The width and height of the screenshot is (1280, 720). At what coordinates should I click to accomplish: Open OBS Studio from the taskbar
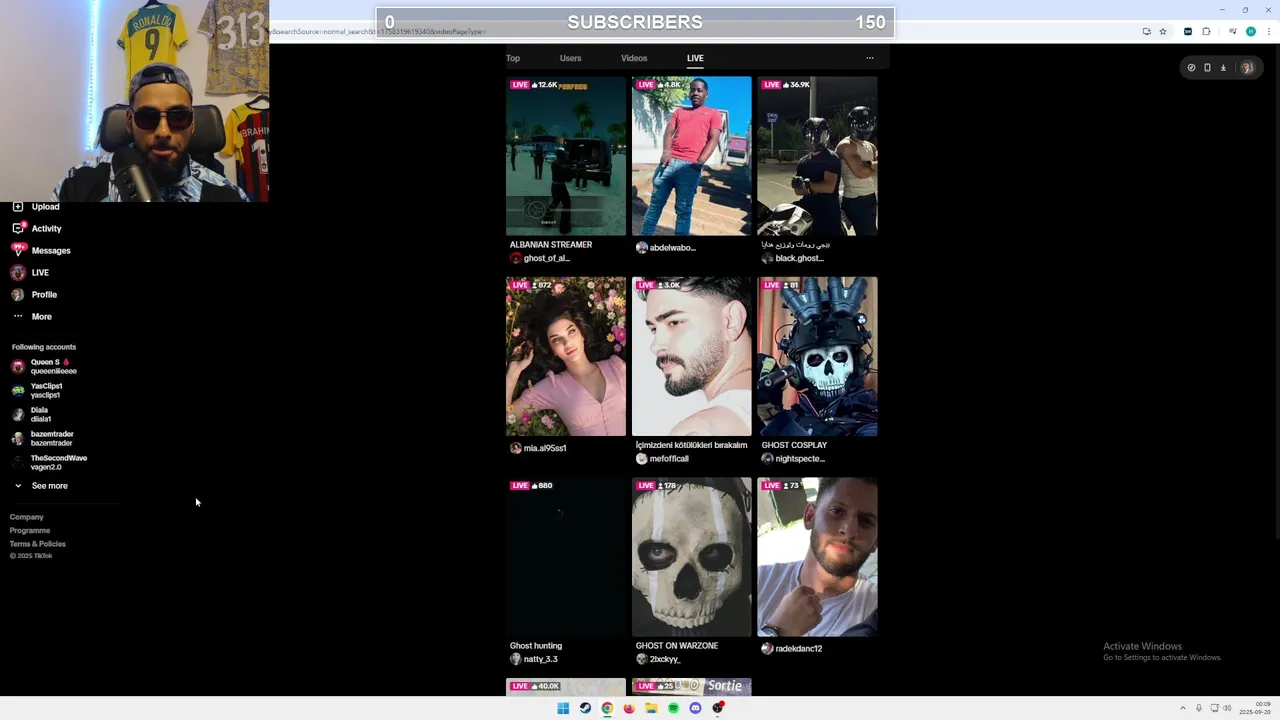click(718, 708)
